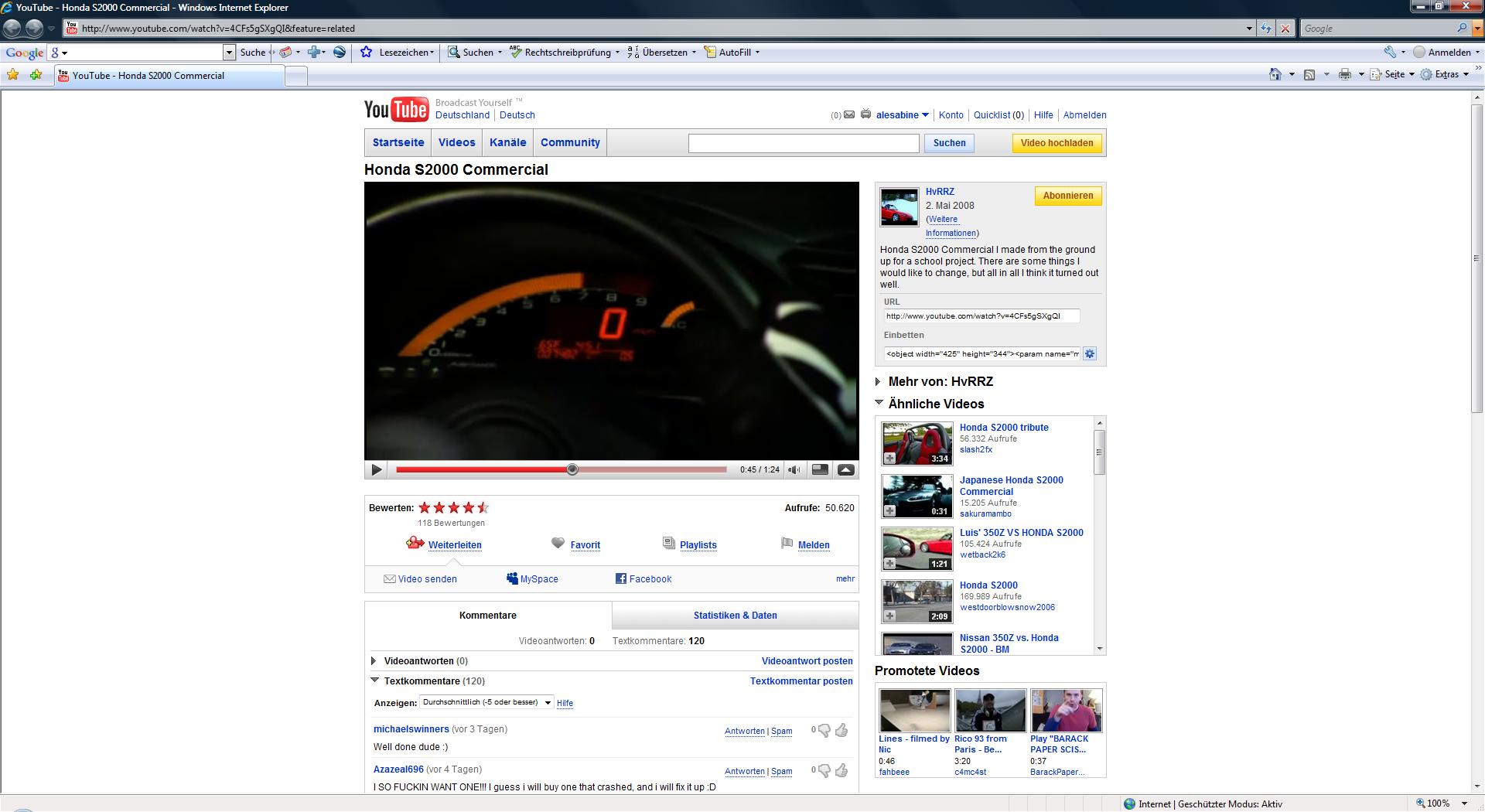Viewport: 1485px width, 812px height.
Task: Click the embed customize gear icon
Action: [1090, 354]
